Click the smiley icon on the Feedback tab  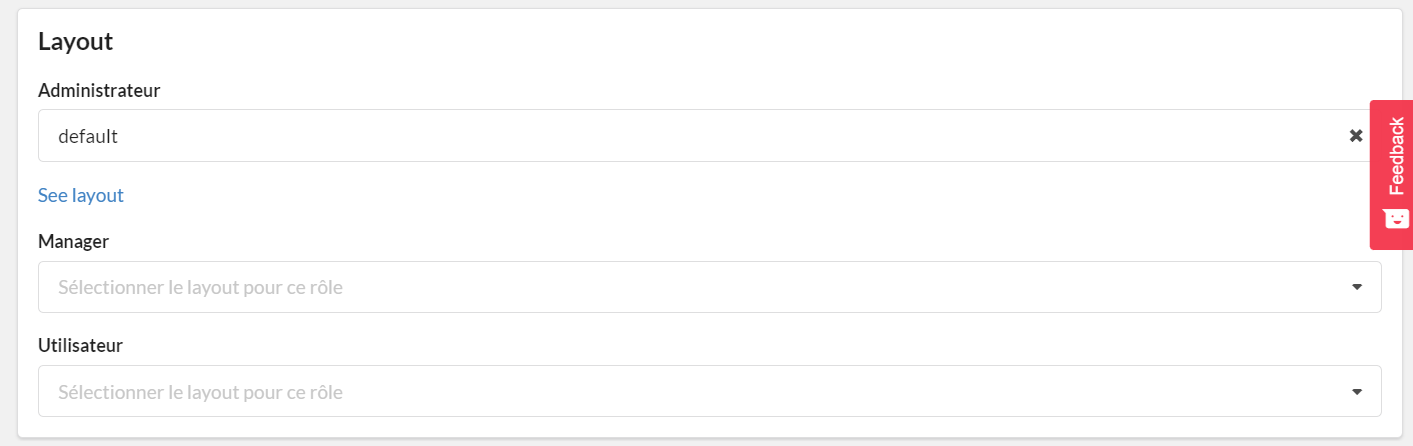pos(1397,218)
